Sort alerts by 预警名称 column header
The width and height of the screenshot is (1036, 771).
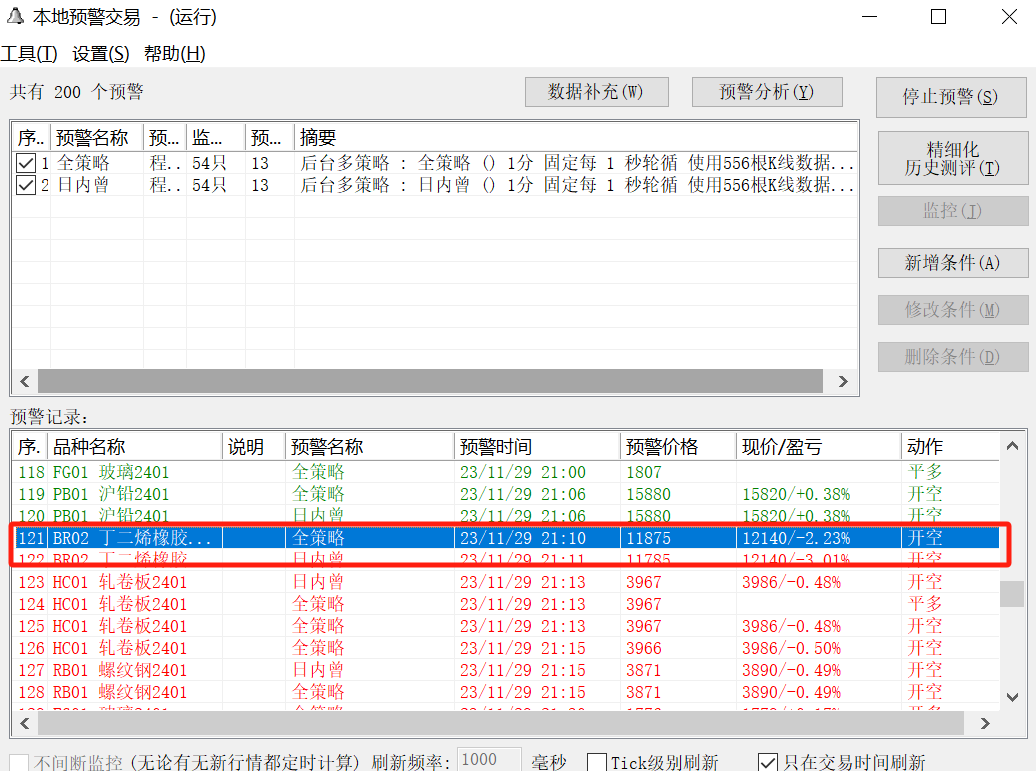pyautogui.click(x=96, y=137)
